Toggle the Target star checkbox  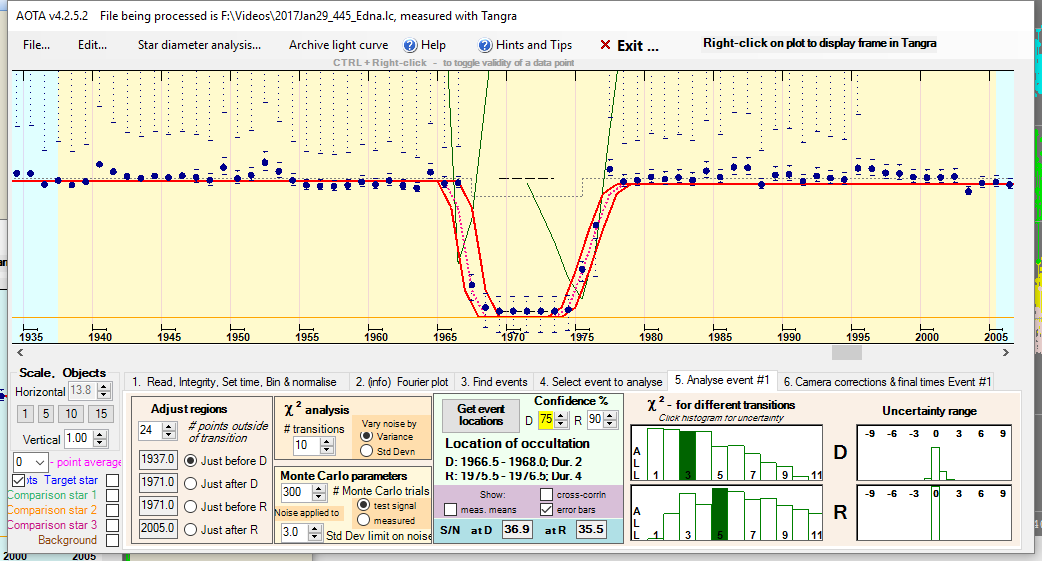click(x=112, y=480)
